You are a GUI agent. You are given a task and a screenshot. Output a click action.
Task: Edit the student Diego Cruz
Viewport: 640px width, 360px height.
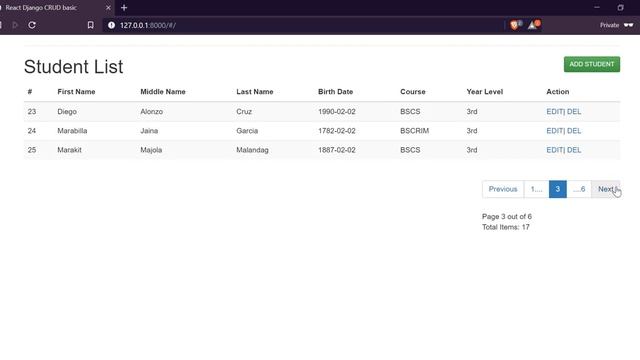[x=555, y=111]
